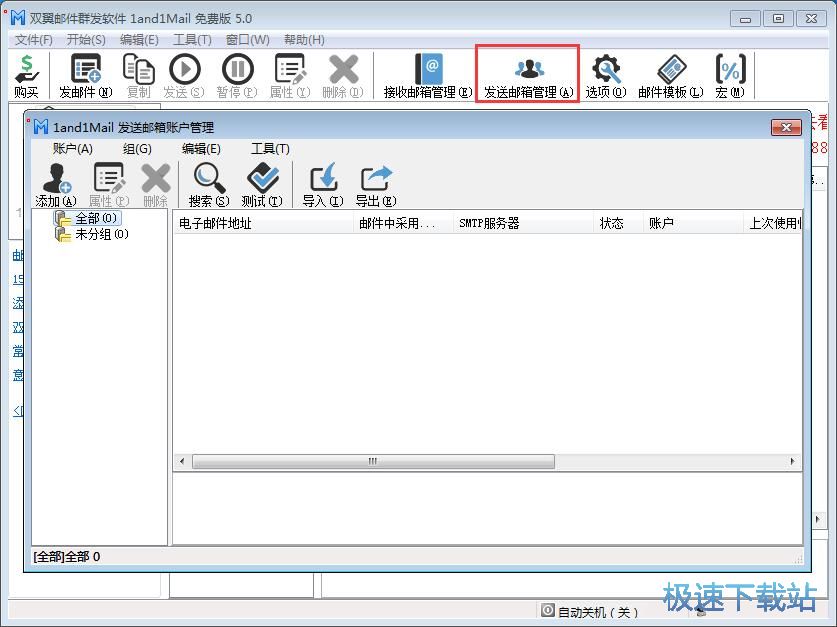This screenshot has height=627, width=837.
Task: Select the 未分组 (0) tree folder
Action: [101, 234]
